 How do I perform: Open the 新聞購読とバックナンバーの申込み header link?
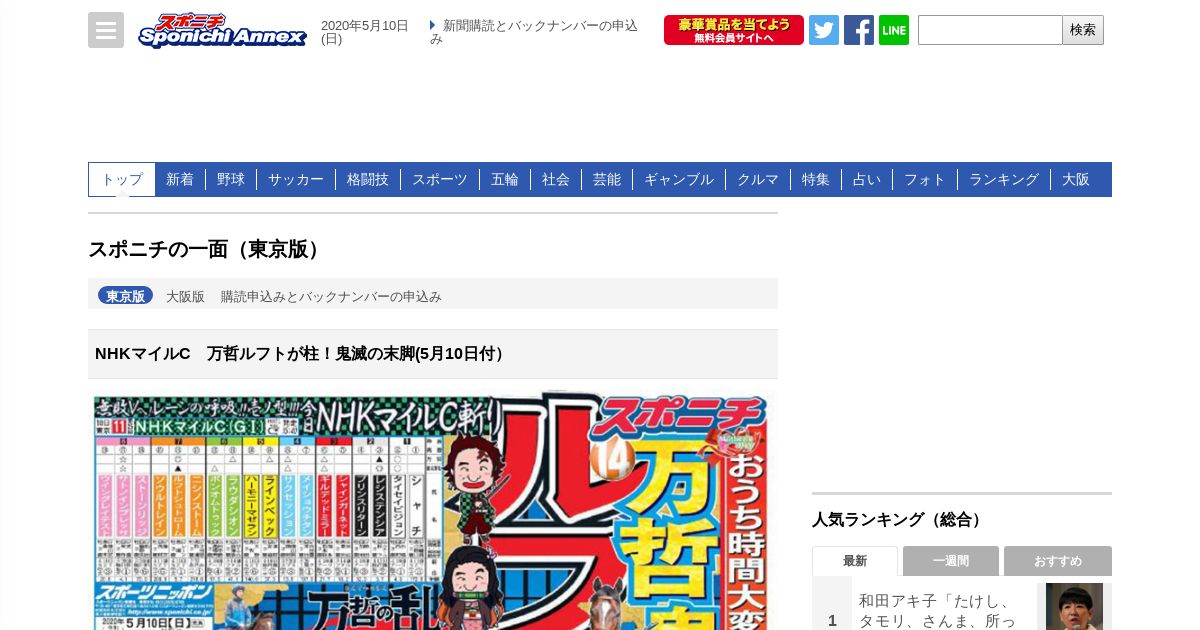[x=534, y=32]
